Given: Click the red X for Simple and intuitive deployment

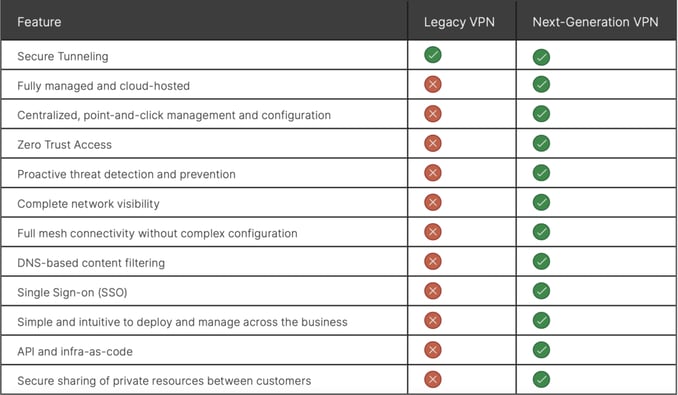Looking at the screenshot, I should click(x=433, y=320).
